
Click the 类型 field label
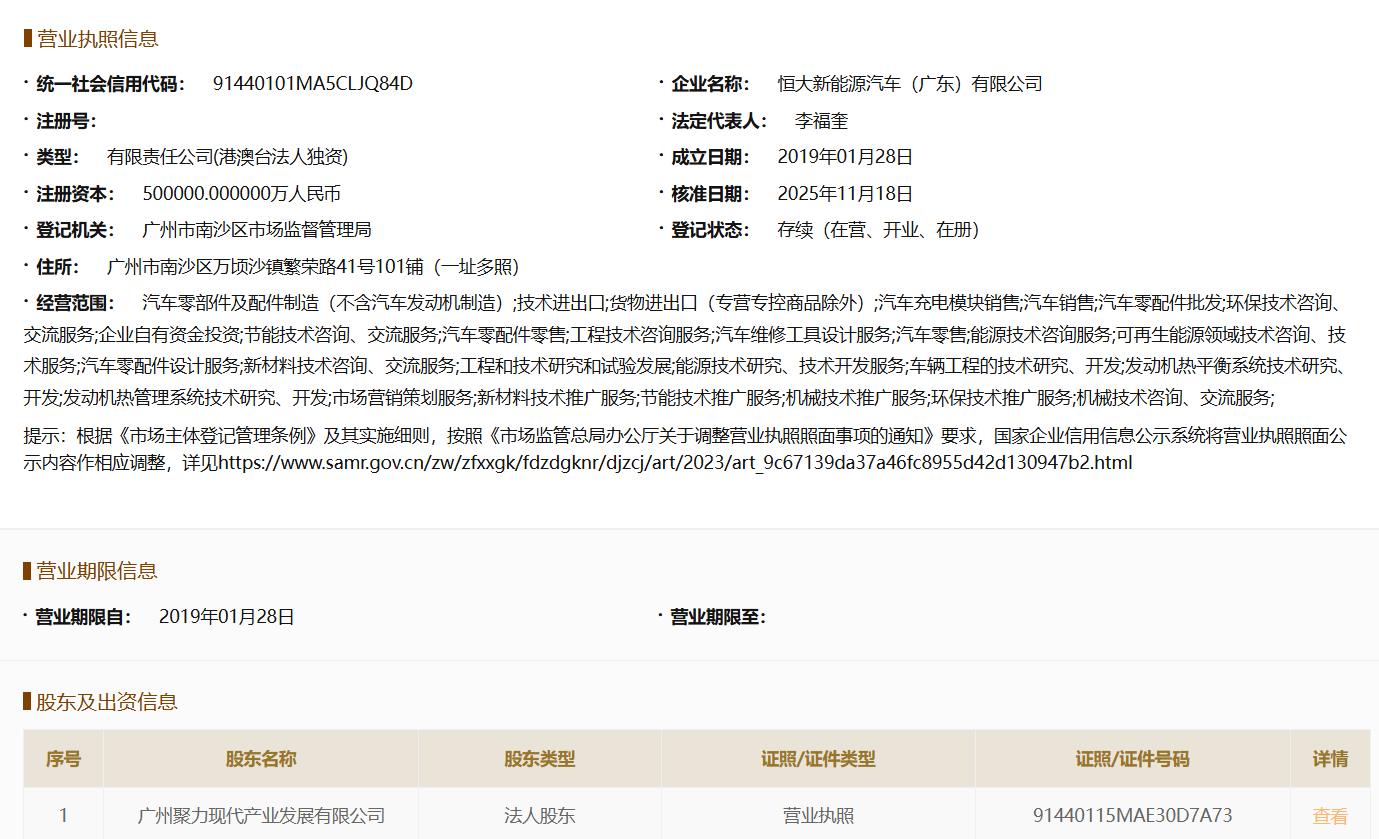[x=58, y=157]
